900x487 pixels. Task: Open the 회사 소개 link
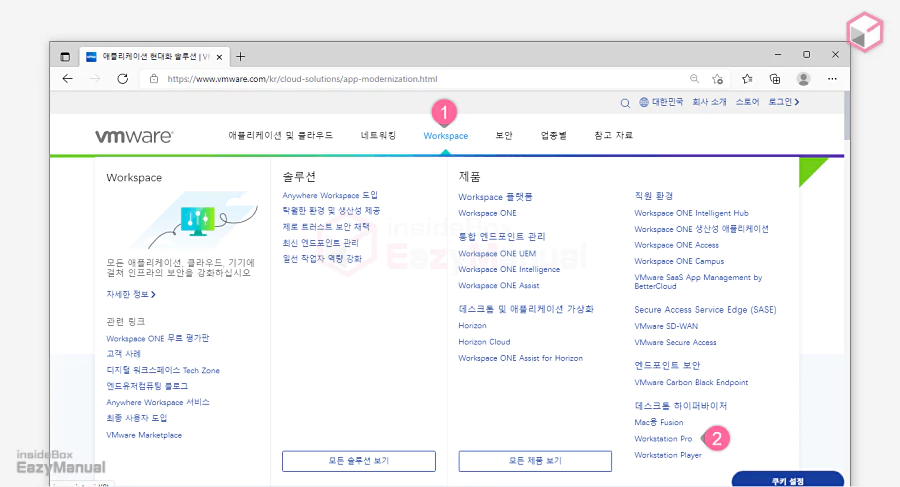(x=709, y=102)
